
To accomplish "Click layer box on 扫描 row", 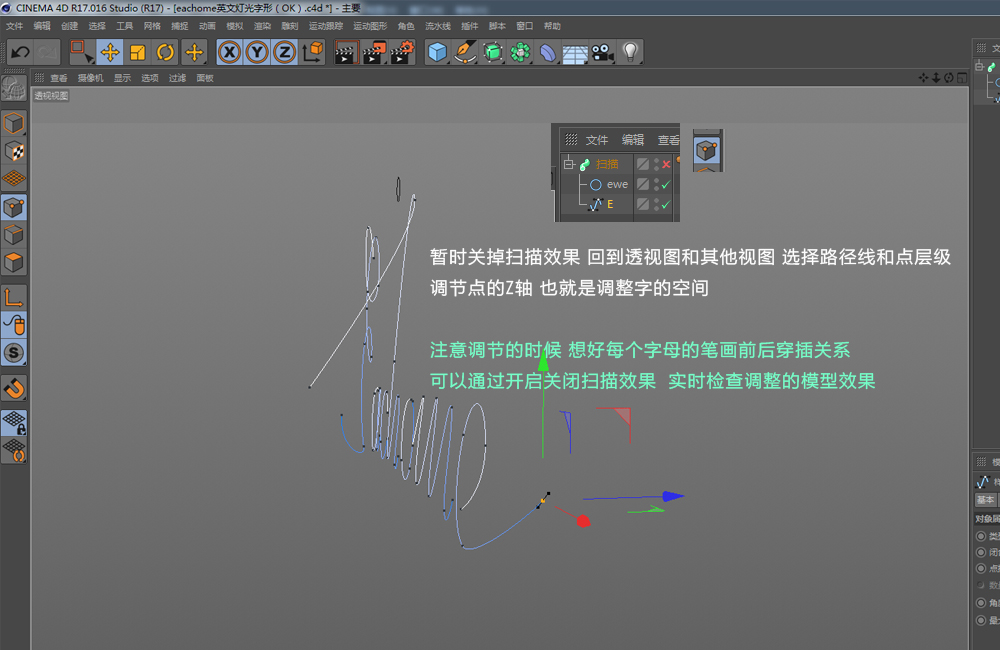I will [x=643, y=164].
